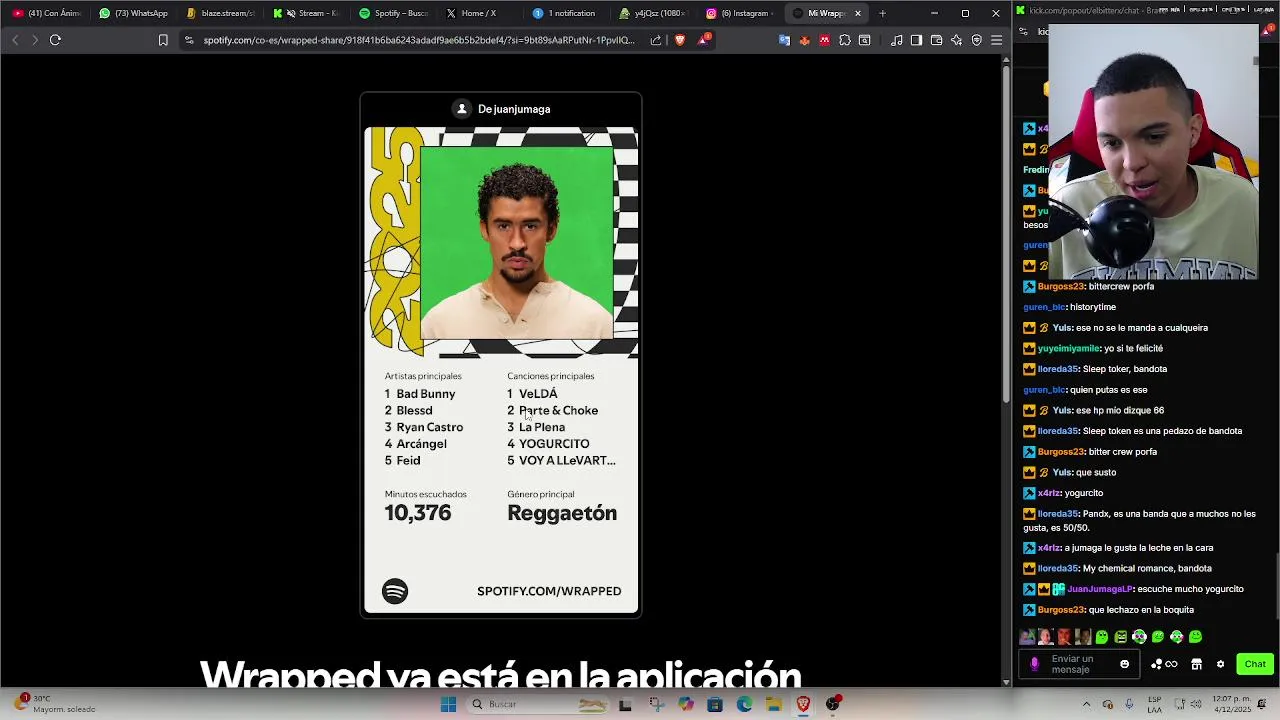Click the purple microphone icon in chat input

click(1034, 664)
